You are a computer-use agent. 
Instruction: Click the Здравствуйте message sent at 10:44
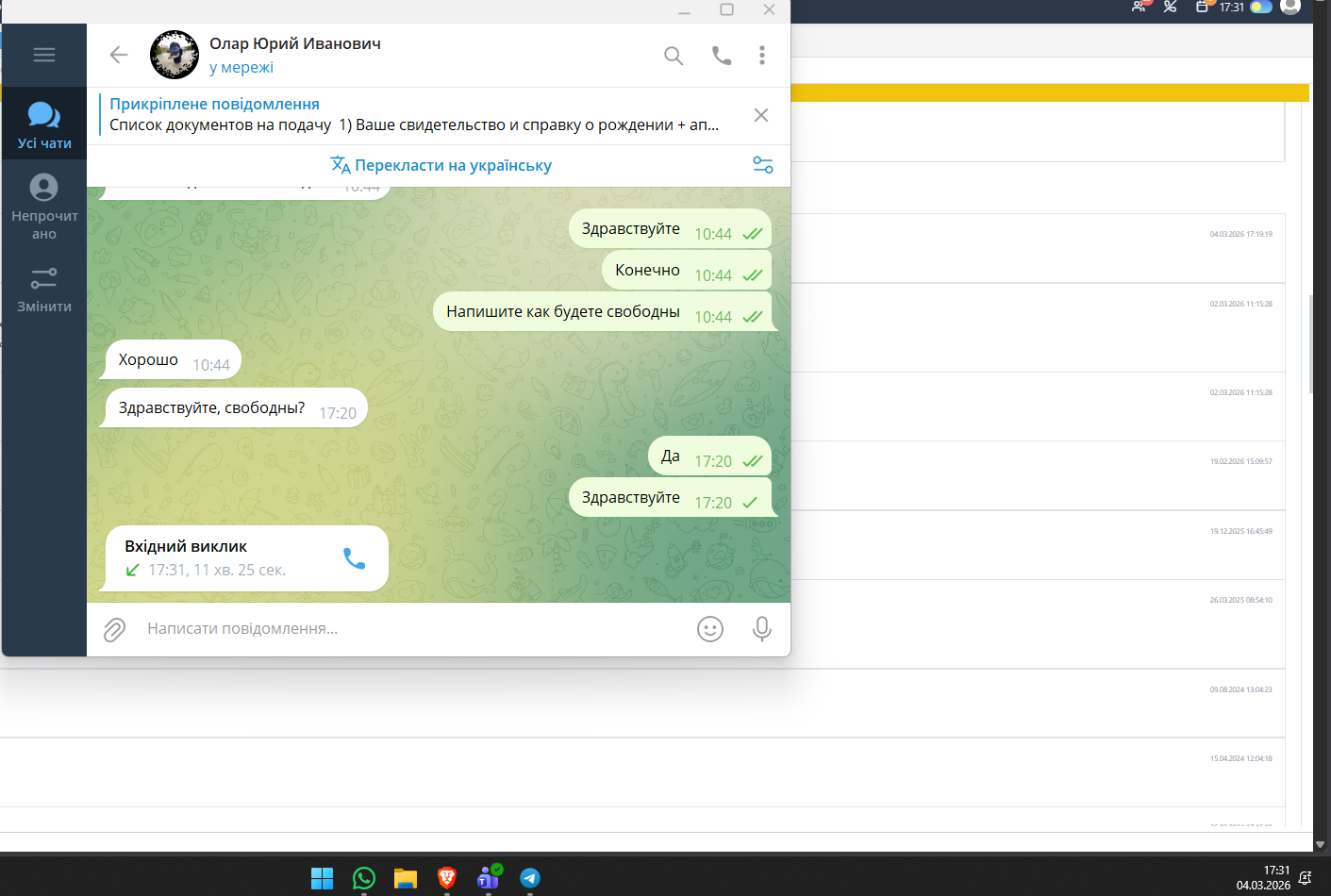pyautogui.click(x=670, y=228)
